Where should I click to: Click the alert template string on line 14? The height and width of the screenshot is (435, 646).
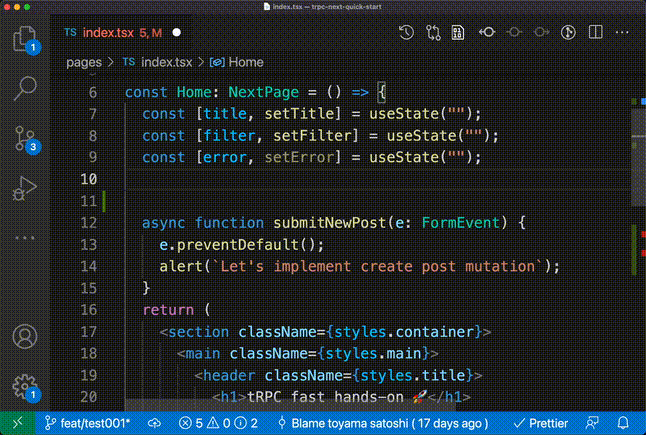tap(377, 267)
